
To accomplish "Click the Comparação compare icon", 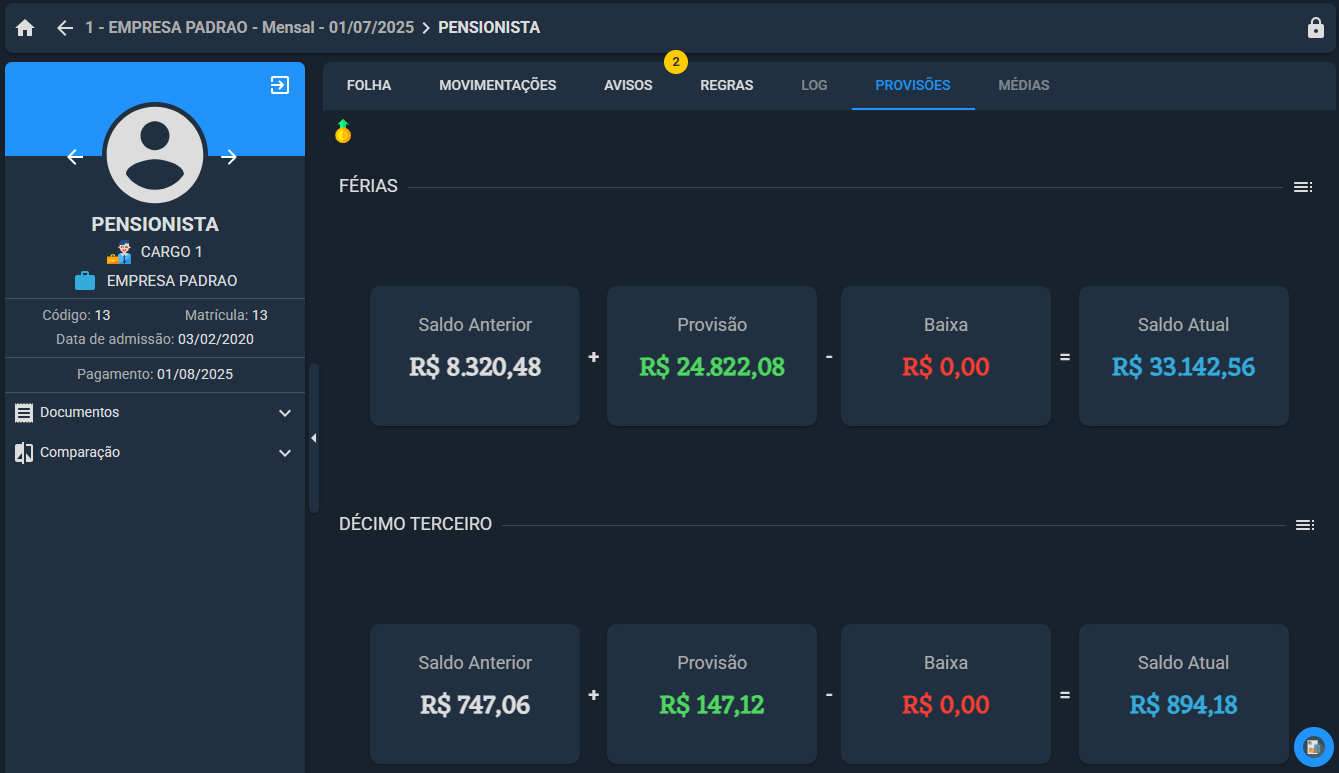I will click(x=24, y=453).
